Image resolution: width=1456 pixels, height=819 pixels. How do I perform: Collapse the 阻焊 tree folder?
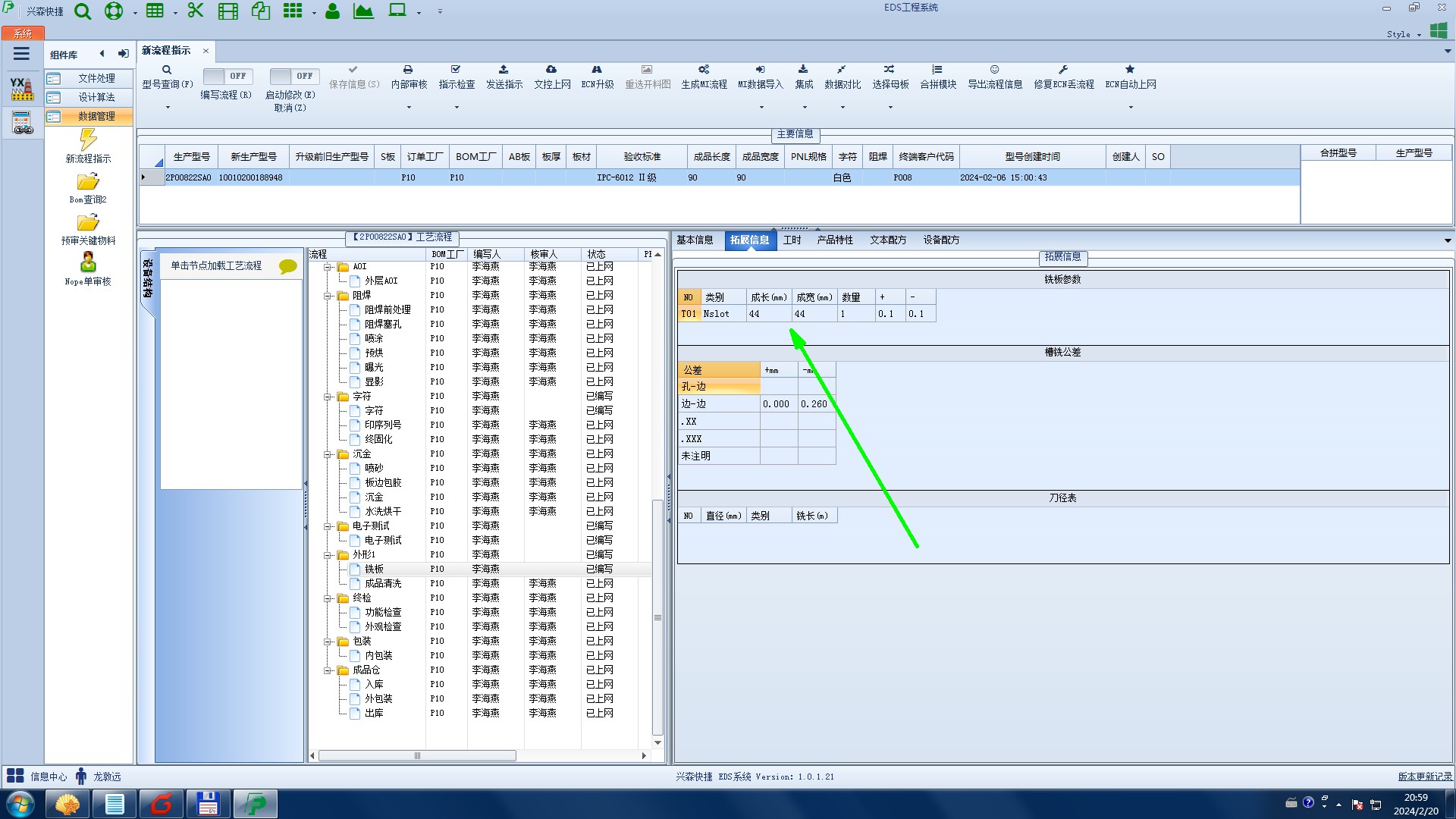pyautogui.click(x=328, y=296)
